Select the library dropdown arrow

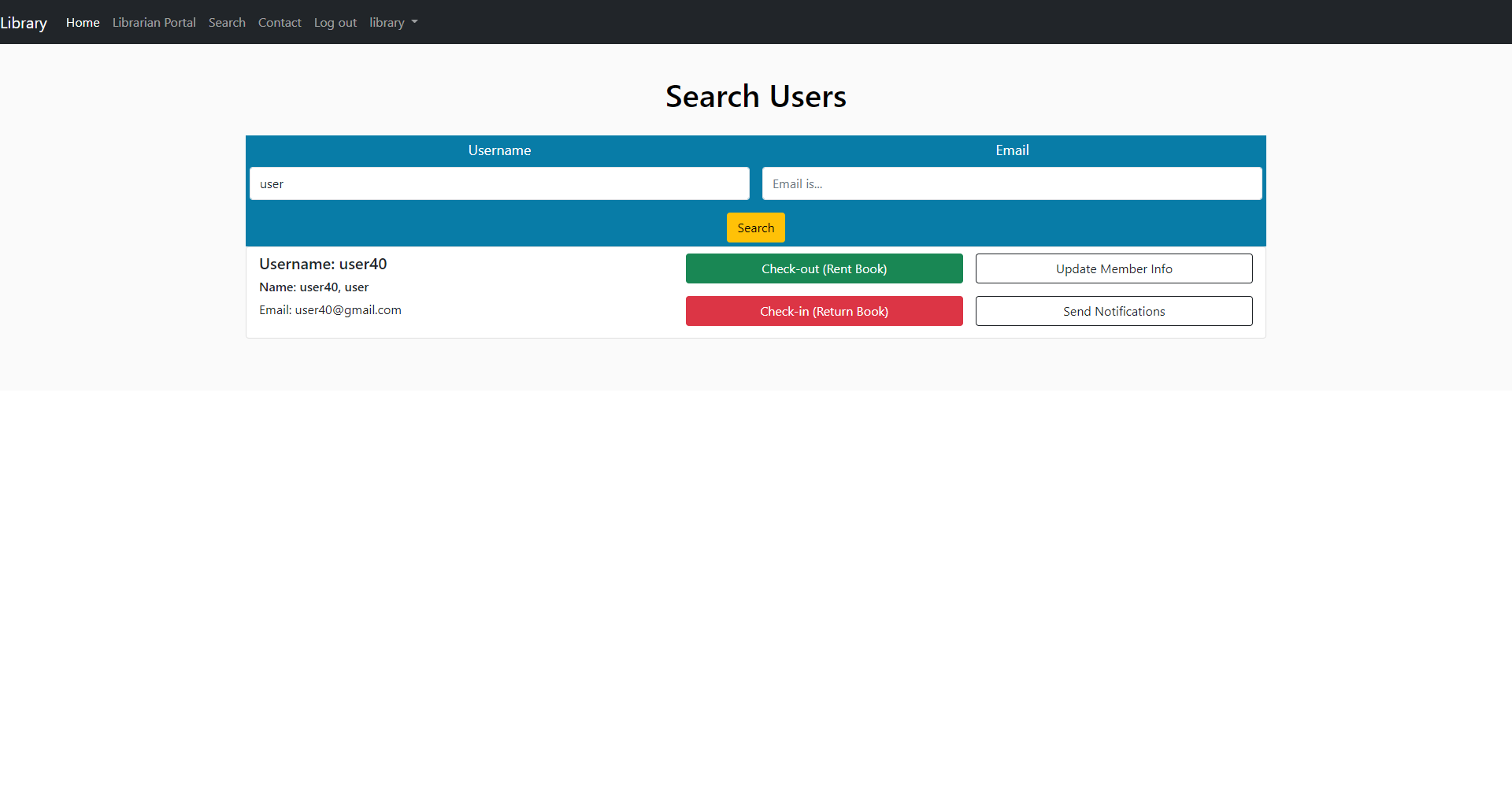tap(414, 24)
